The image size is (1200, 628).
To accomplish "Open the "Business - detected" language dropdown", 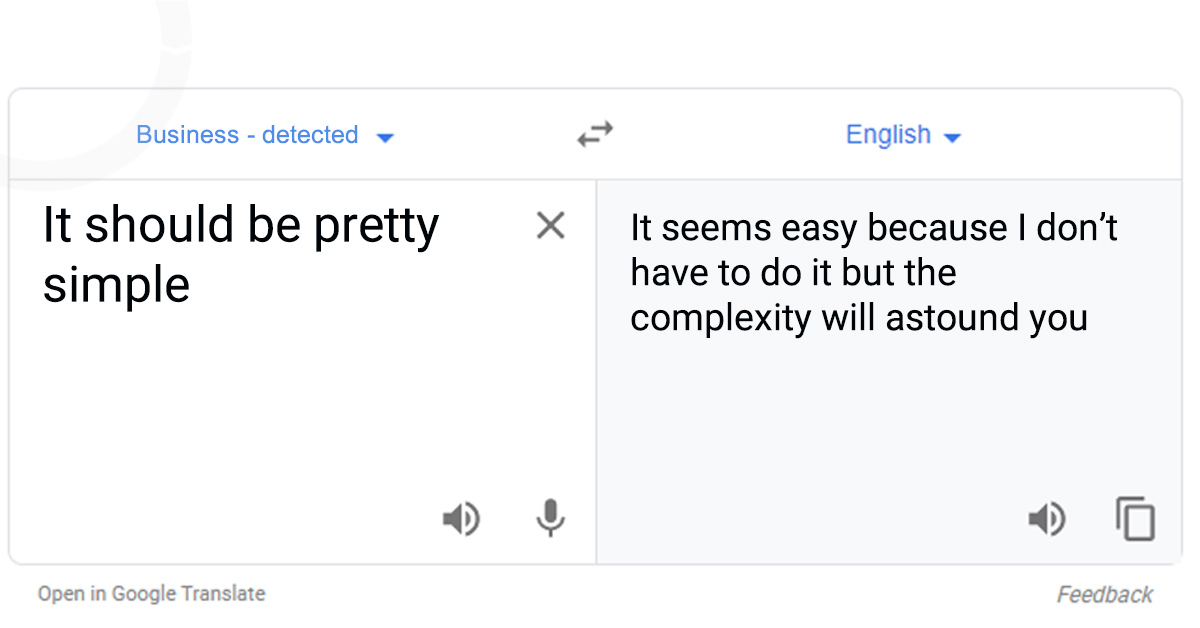I will [x=266, y=134].
